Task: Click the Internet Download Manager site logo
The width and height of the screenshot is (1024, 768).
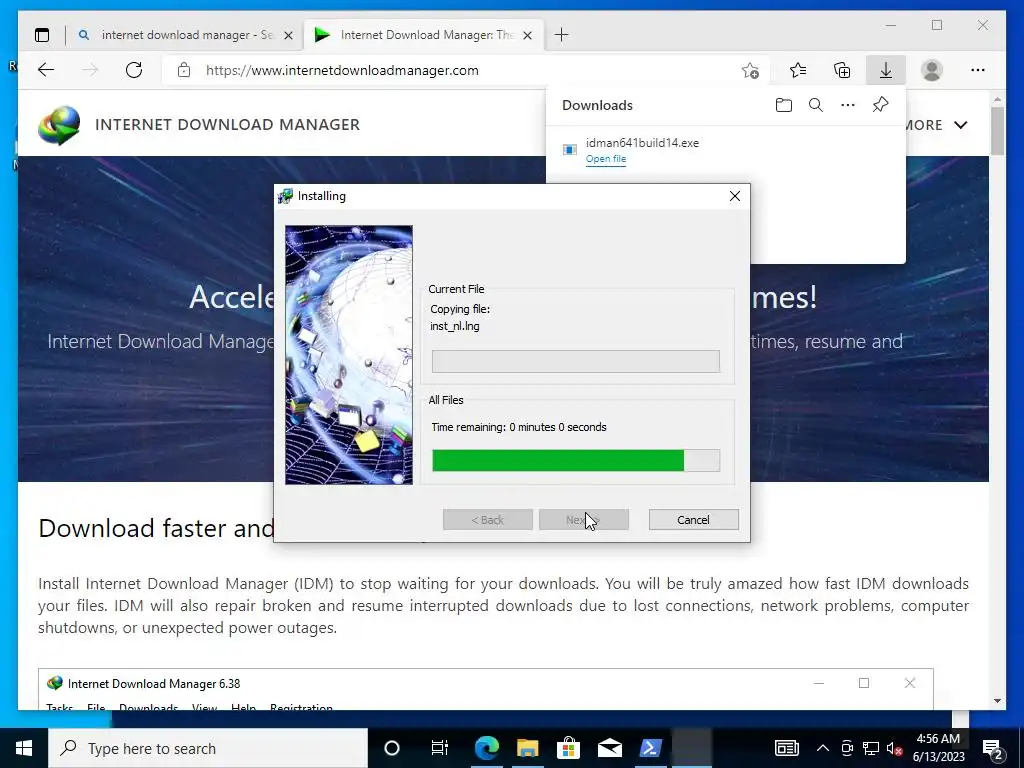Action: pyautogui.click(x=59, y=125)
